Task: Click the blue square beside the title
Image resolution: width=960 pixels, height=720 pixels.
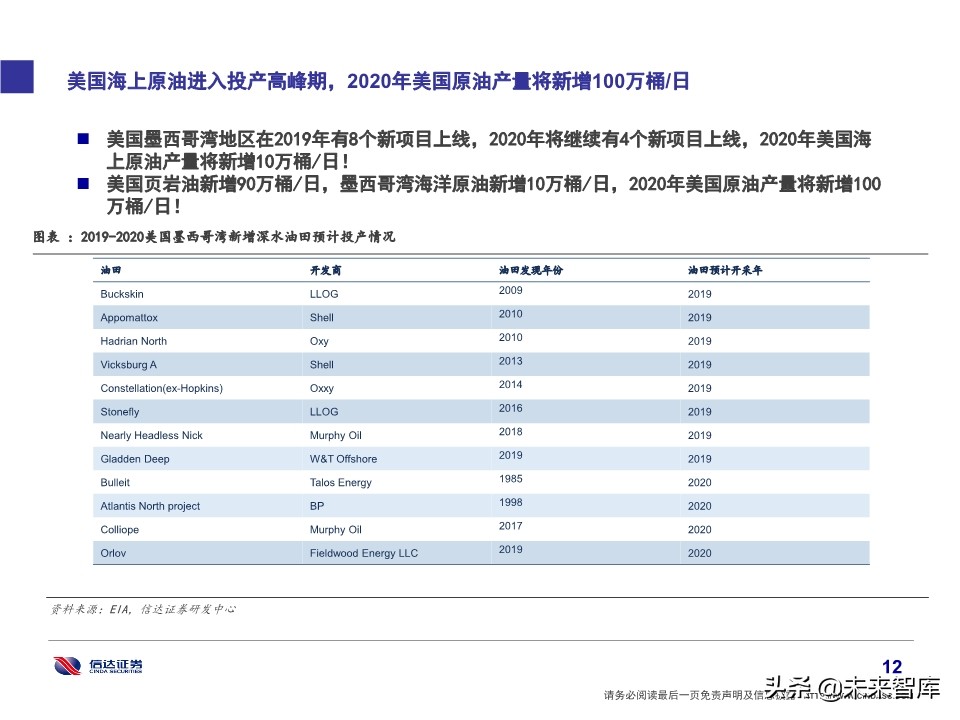Action: [17, 77]
